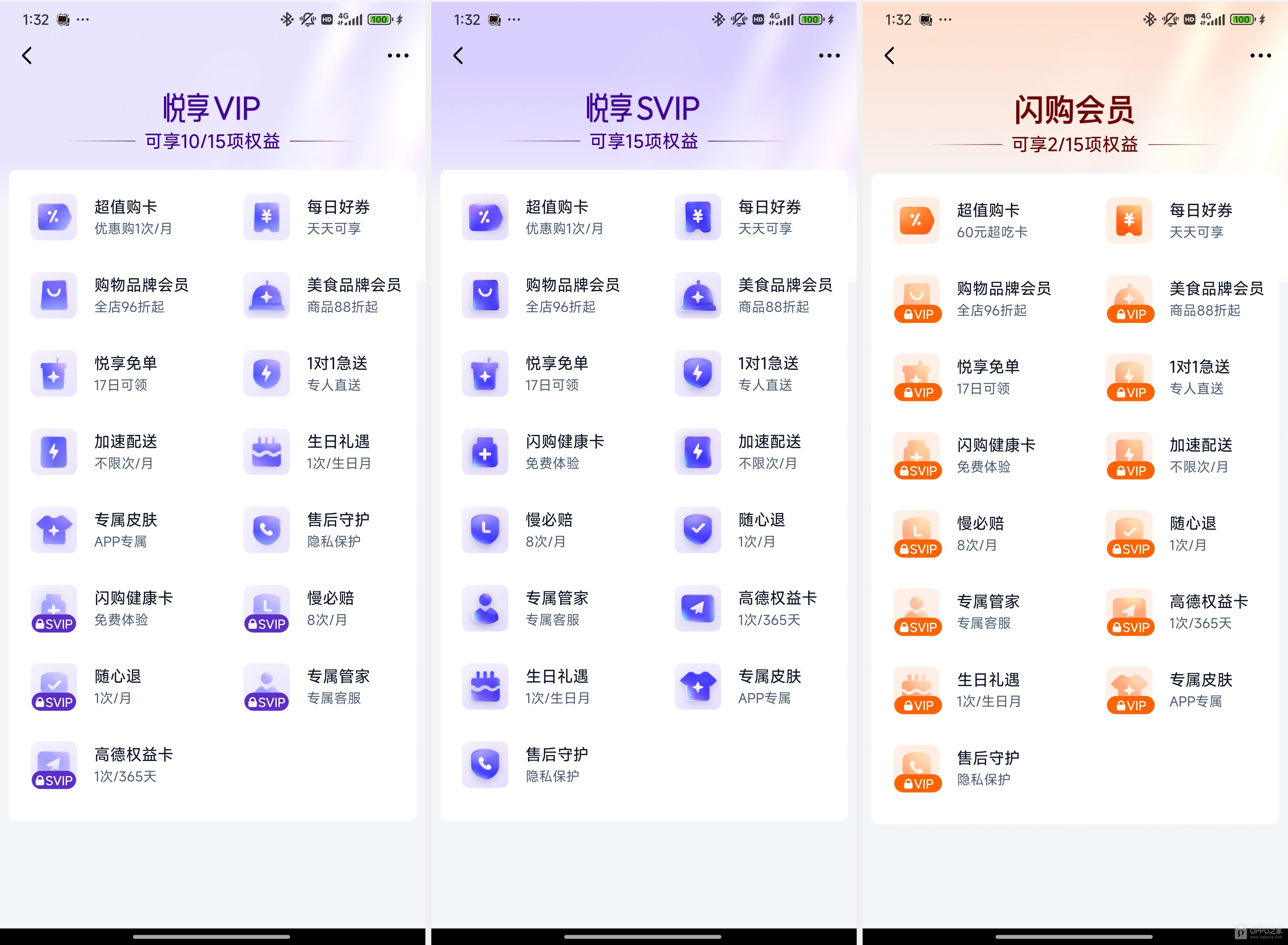The height and width of the screenshot is (945, 1288).
Task: Tap 加速配送 lightning icon in 悦享SVIP screen
Action: (x=698, y=452)
